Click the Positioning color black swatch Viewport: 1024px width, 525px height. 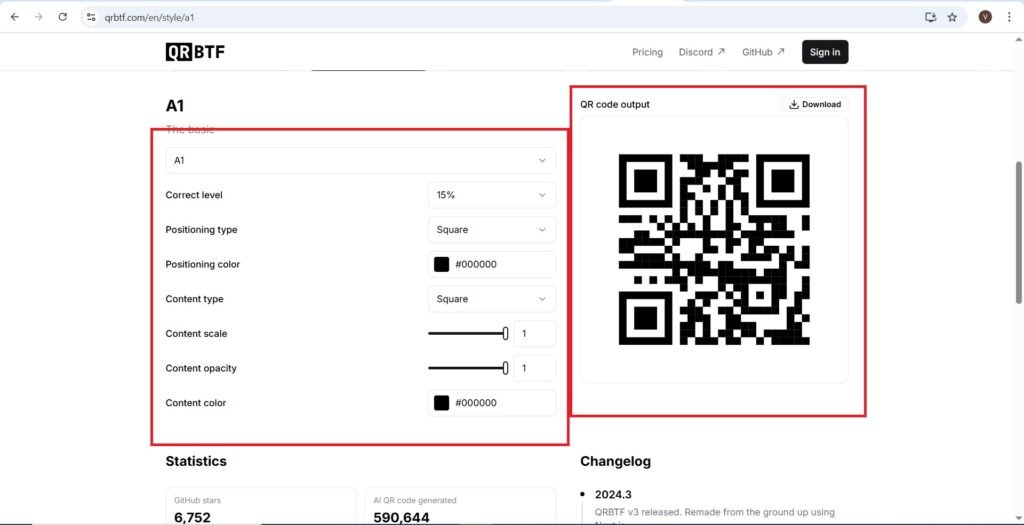(x=441, y=264)
